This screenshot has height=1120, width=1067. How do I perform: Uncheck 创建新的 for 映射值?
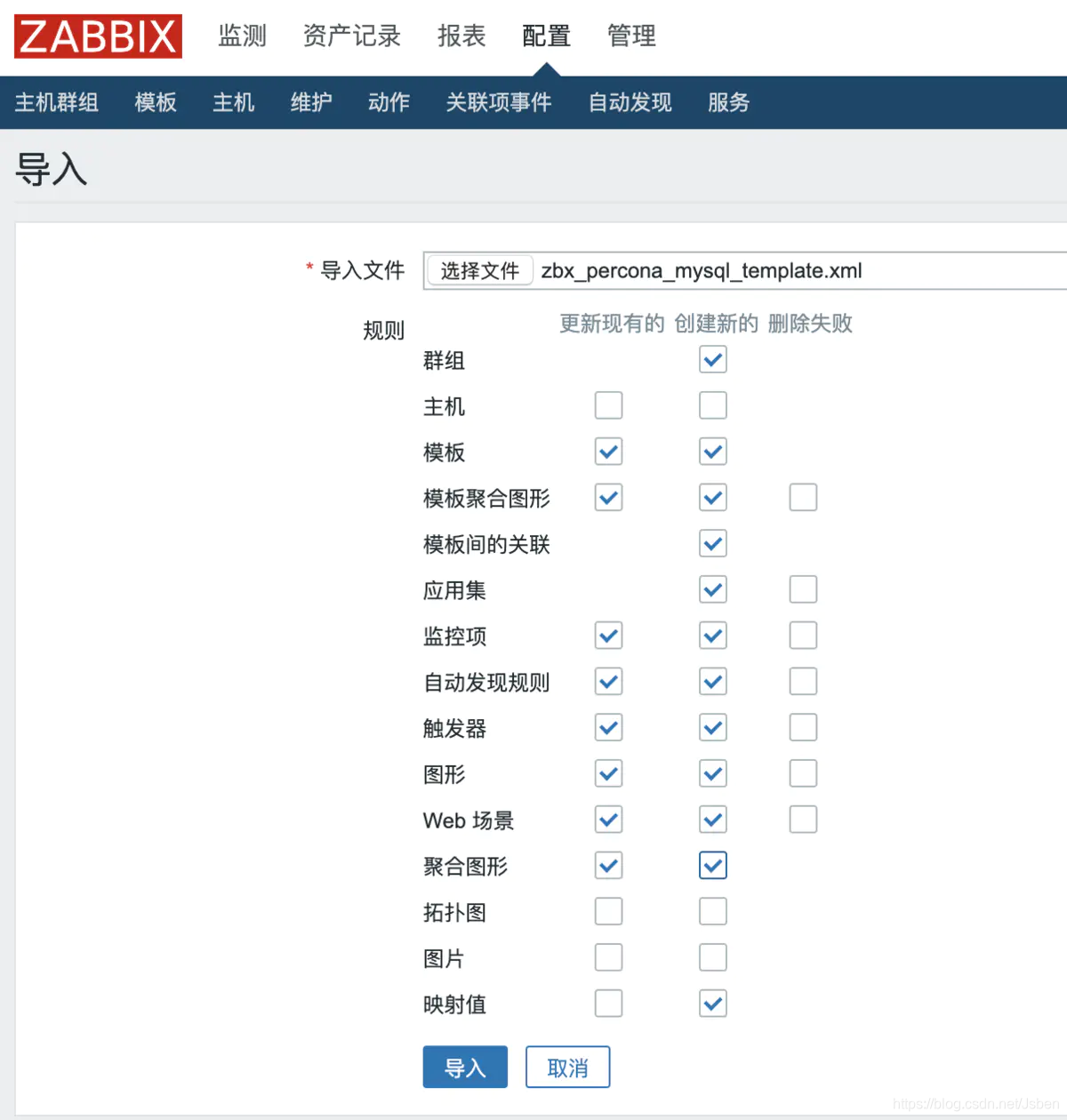[712, 1004]
